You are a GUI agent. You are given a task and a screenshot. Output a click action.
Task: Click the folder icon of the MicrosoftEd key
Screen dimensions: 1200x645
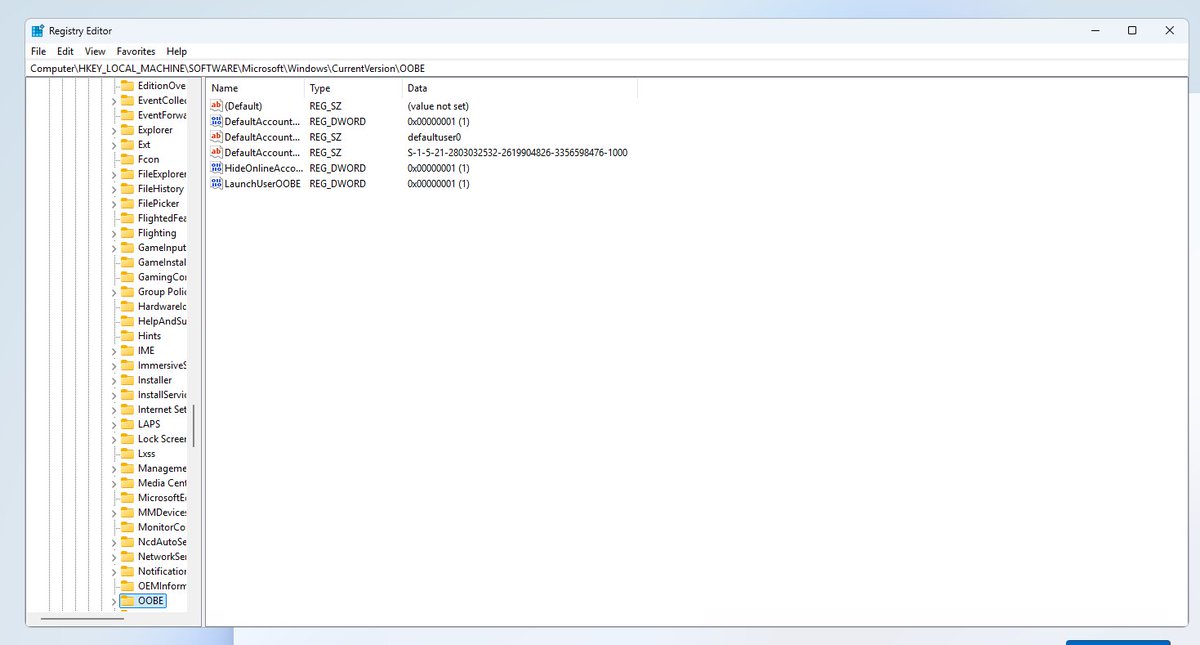coord(127,497)
